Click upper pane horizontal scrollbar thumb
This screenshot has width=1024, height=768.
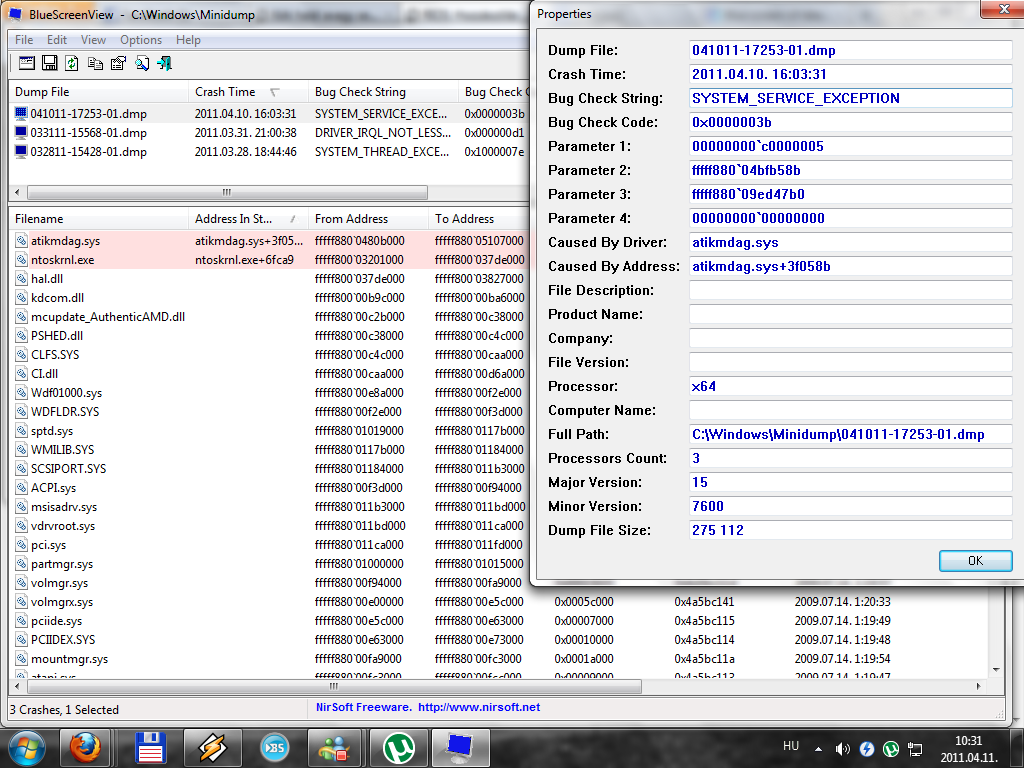(x=227, y=193)
